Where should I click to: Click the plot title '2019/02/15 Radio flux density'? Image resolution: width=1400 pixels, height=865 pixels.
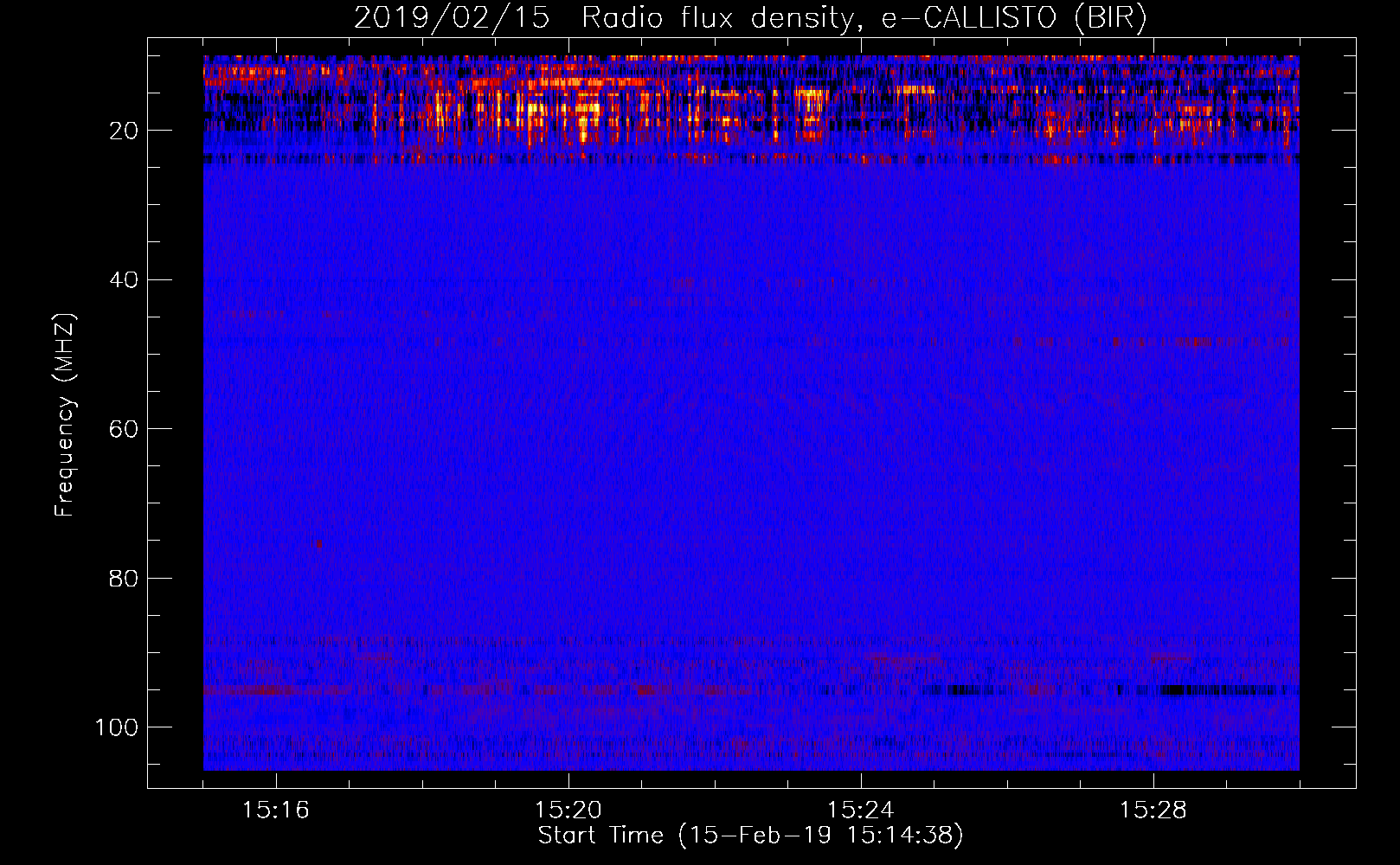tap(750, 18)
